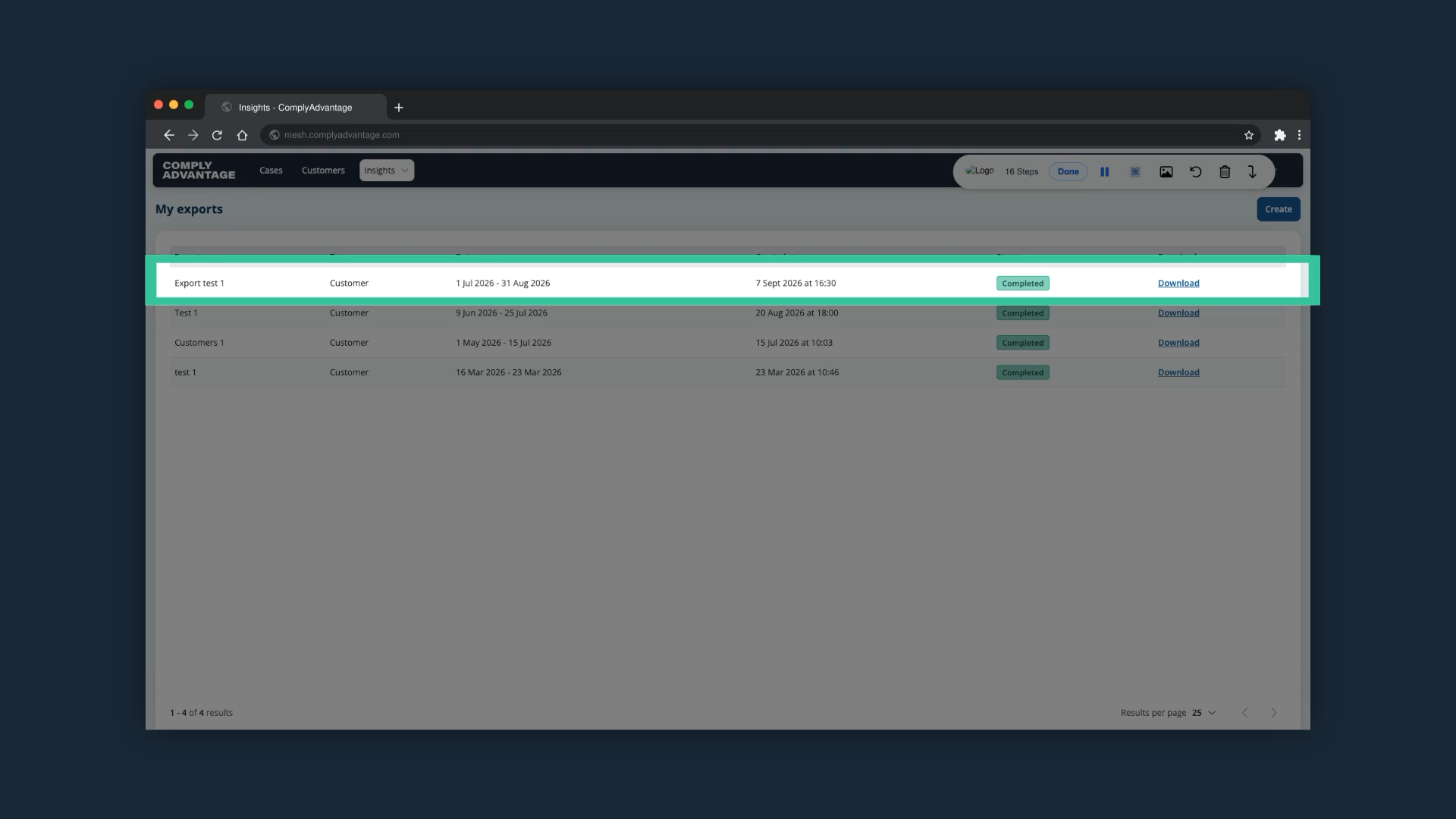Click the 7 Sept 2026 at 16:30 timestamp
The width and height of the screenshot is (1456, 819).
tap(795, 283)
